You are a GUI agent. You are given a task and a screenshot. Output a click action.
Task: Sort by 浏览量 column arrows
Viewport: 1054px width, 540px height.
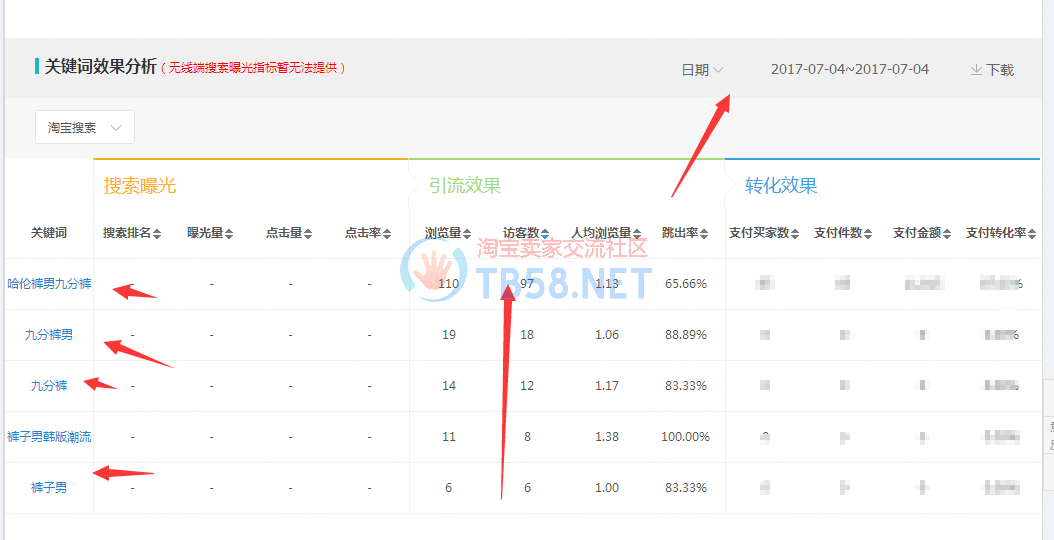click(466, 234)
